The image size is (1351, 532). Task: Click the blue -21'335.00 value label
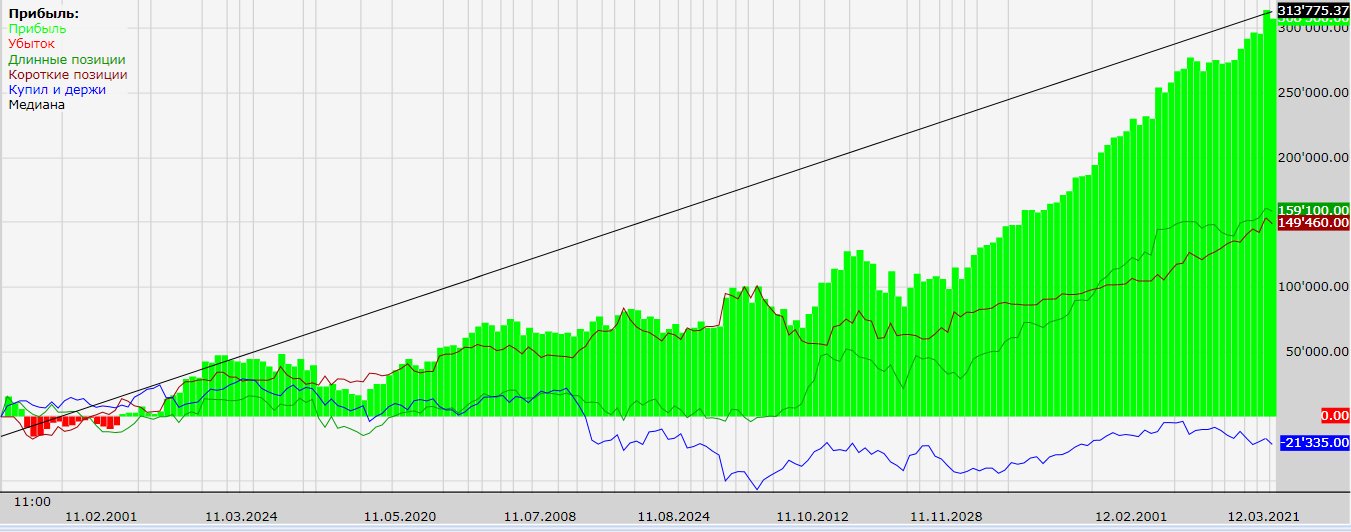coord(1314,443)
